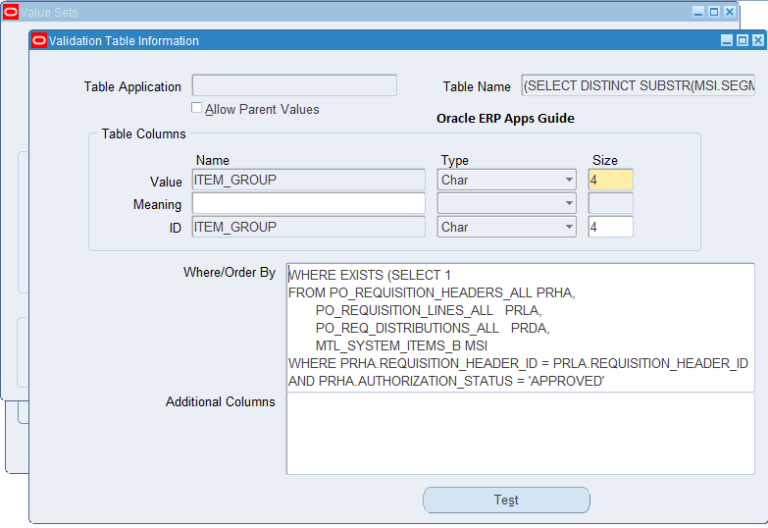
Task: Click inside the Where/Order By text area
Action: [x=520, y=326]
